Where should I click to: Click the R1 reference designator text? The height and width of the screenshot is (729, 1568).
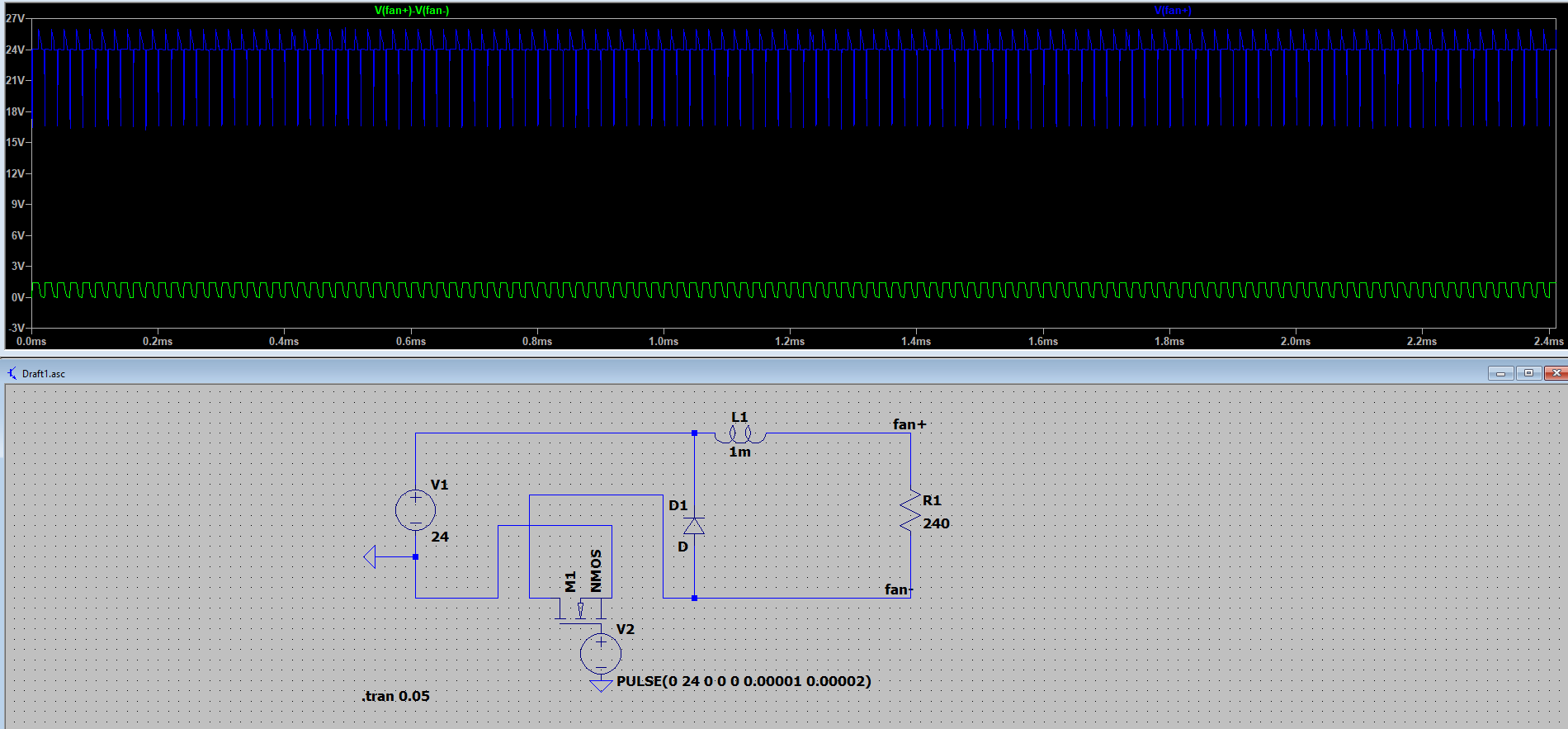point(932,500)
